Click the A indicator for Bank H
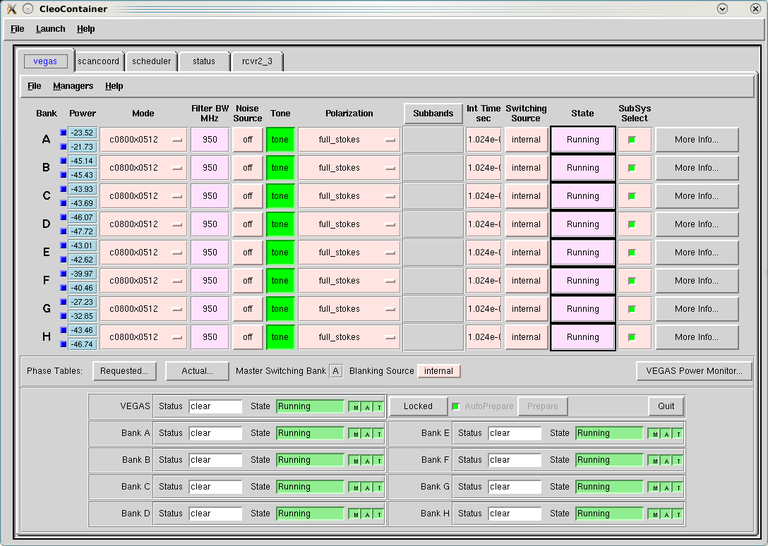Image resolution: width=768 pixels, height=546 pixels. 666,514
